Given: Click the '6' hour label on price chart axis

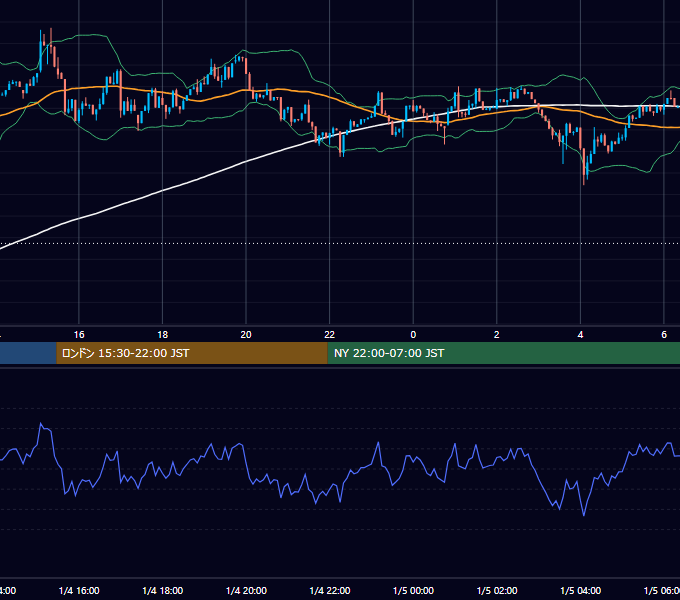Looking at the screenshot, I should point(664,335).
